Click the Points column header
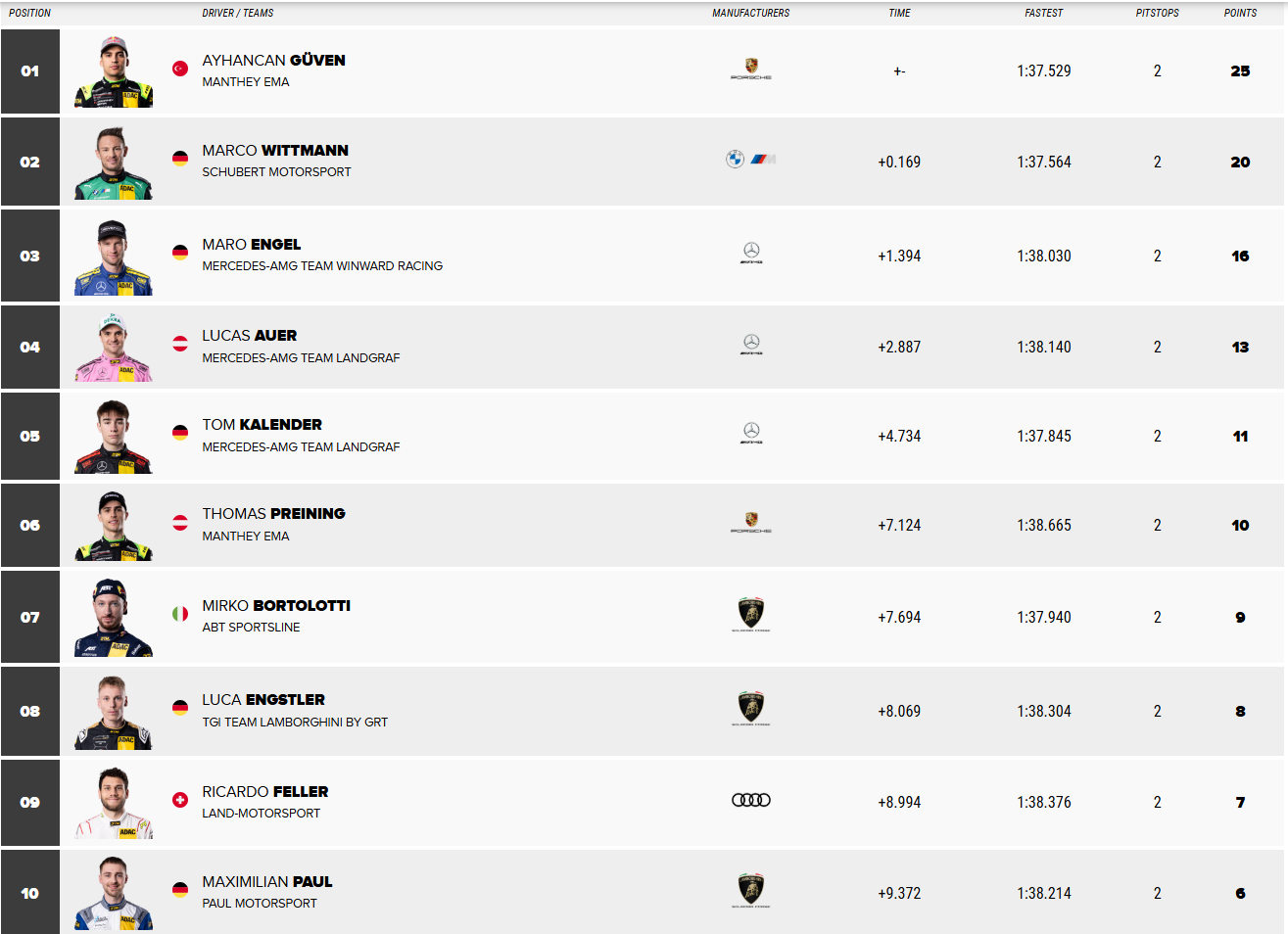Viewport: 1288px width, 934px height. tap(1240, 14)
